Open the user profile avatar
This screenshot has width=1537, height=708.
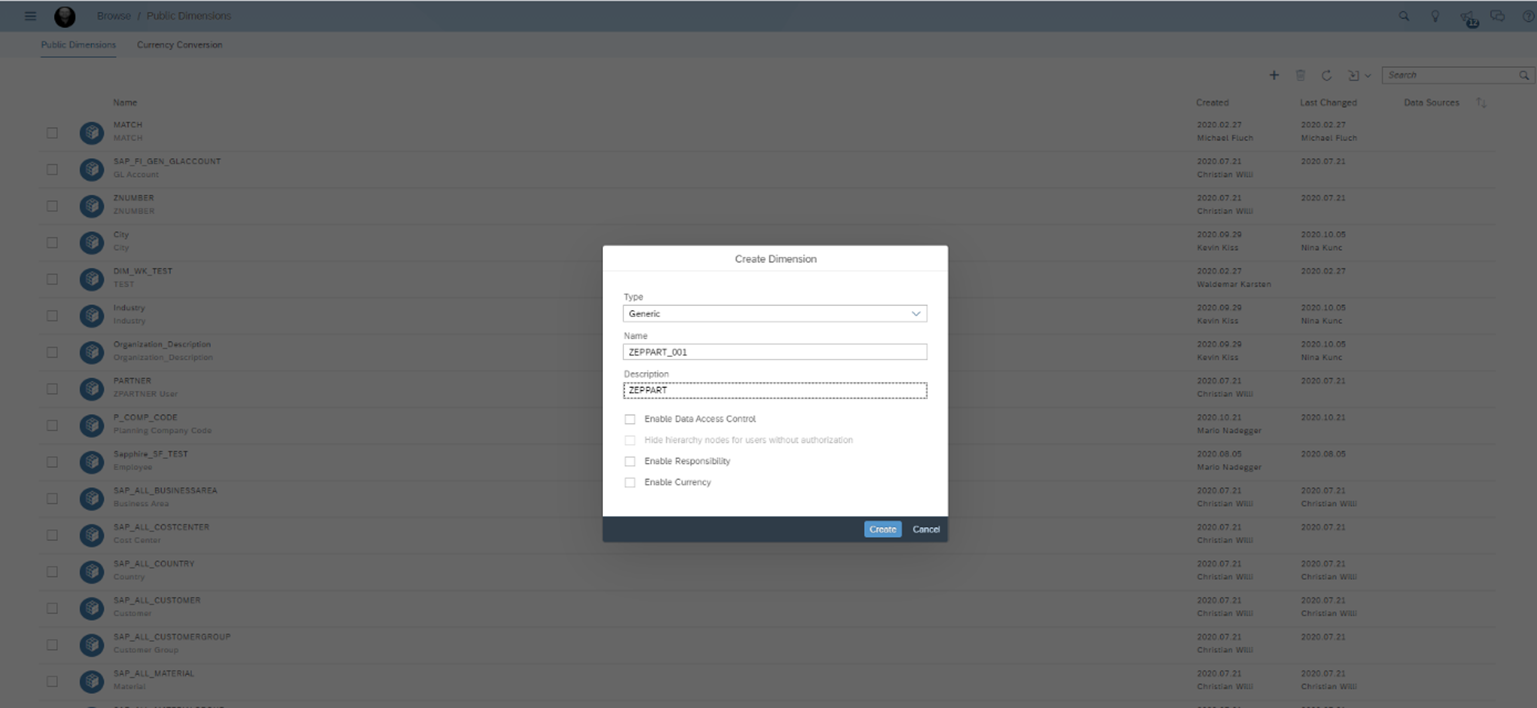click(64, 17)
